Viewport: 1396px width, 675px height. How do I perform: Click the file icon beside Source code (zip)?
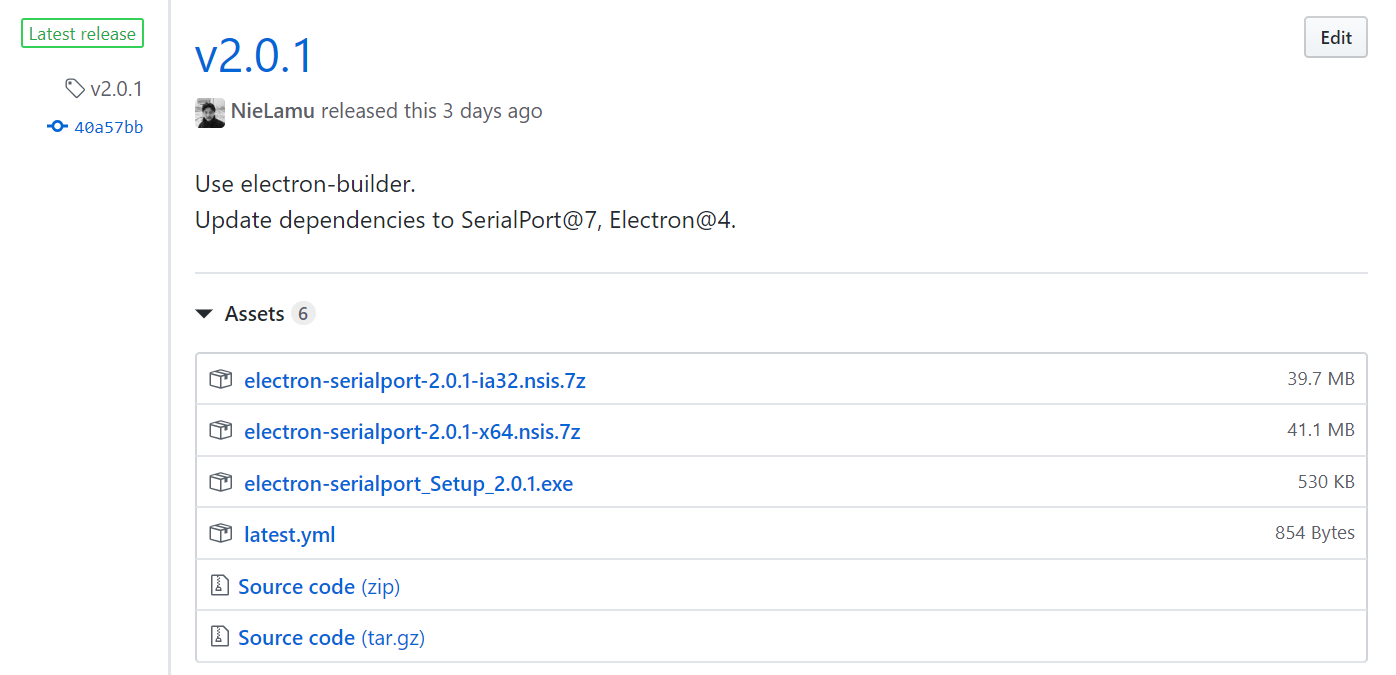coord(219,584)
